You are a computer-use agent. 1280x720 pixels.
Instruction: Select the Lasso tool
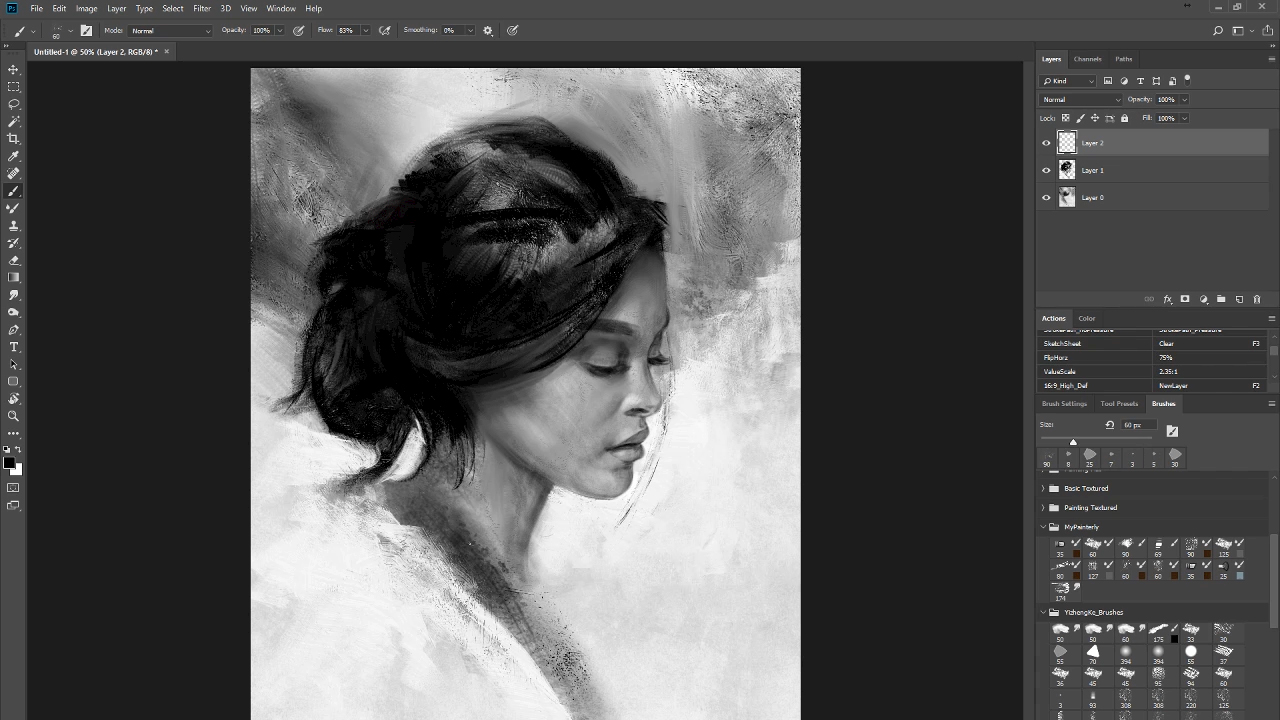point(14,104)
